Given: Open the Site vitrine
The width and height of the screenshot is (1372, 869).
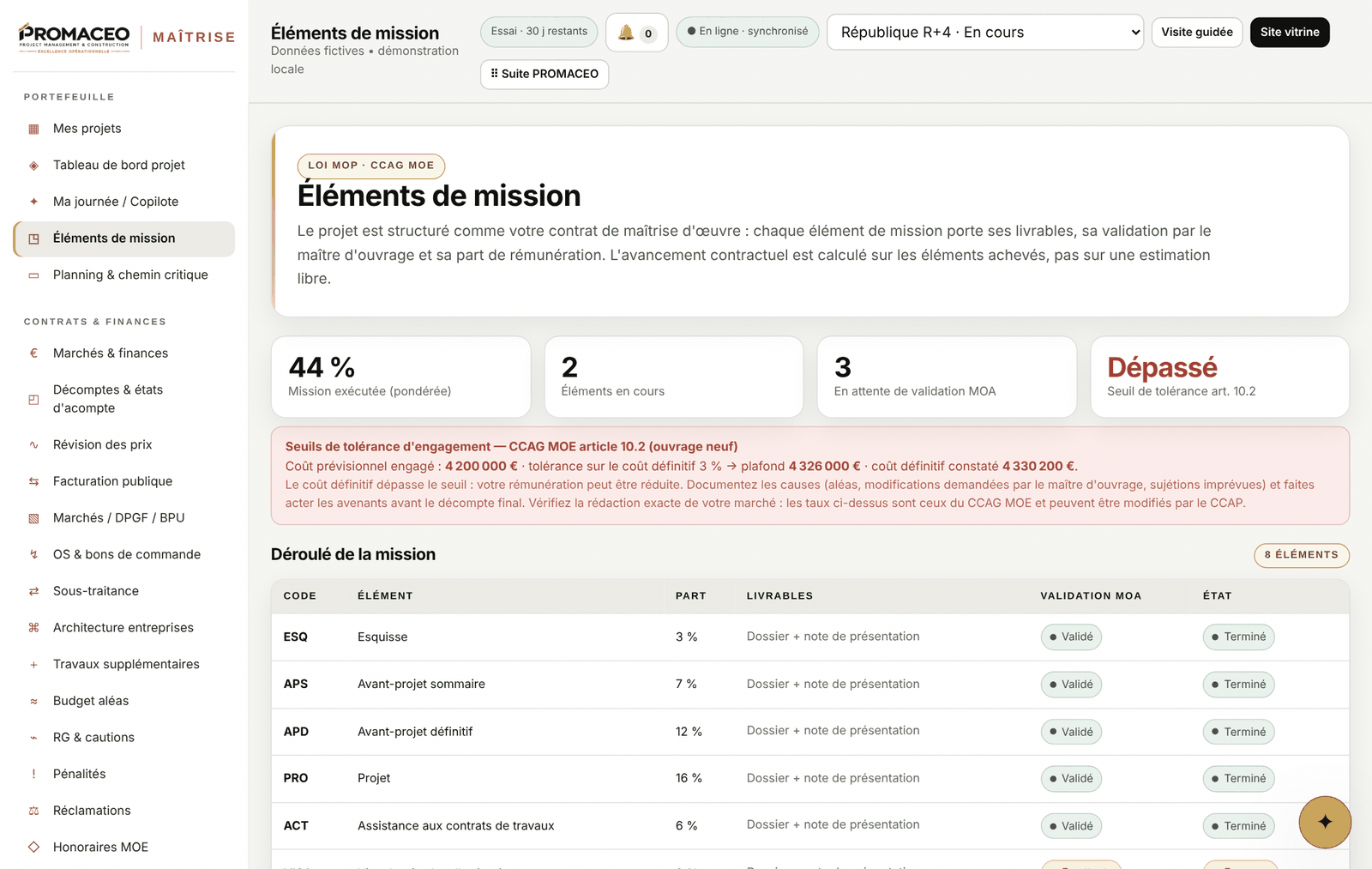Looking at the screenshot, I should [x=1290, y=33].
